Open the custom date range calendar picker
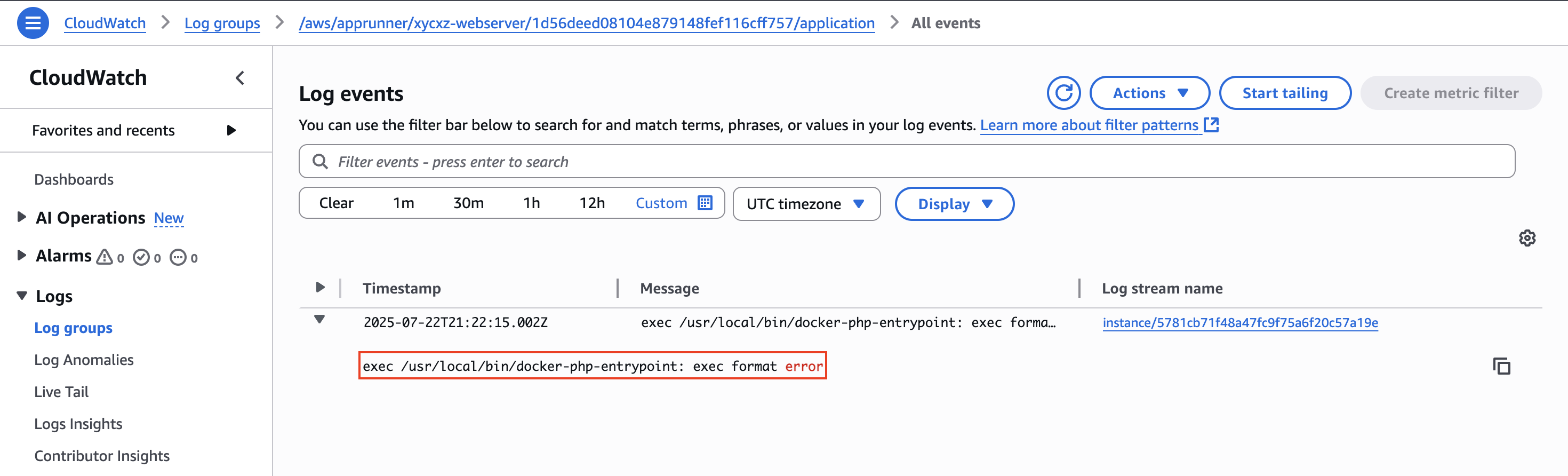Image resolution: width=1568 pixels, height=476 pixels. [x=705, y=203]
